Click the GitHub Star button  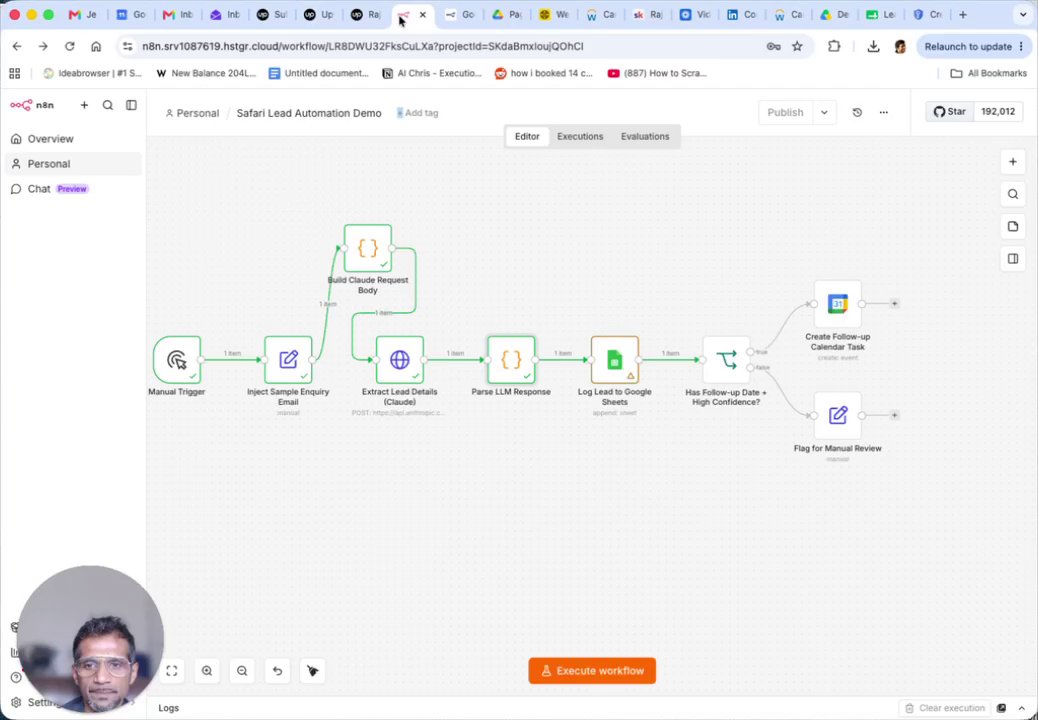pyautogui.click(x=949, y=112)
